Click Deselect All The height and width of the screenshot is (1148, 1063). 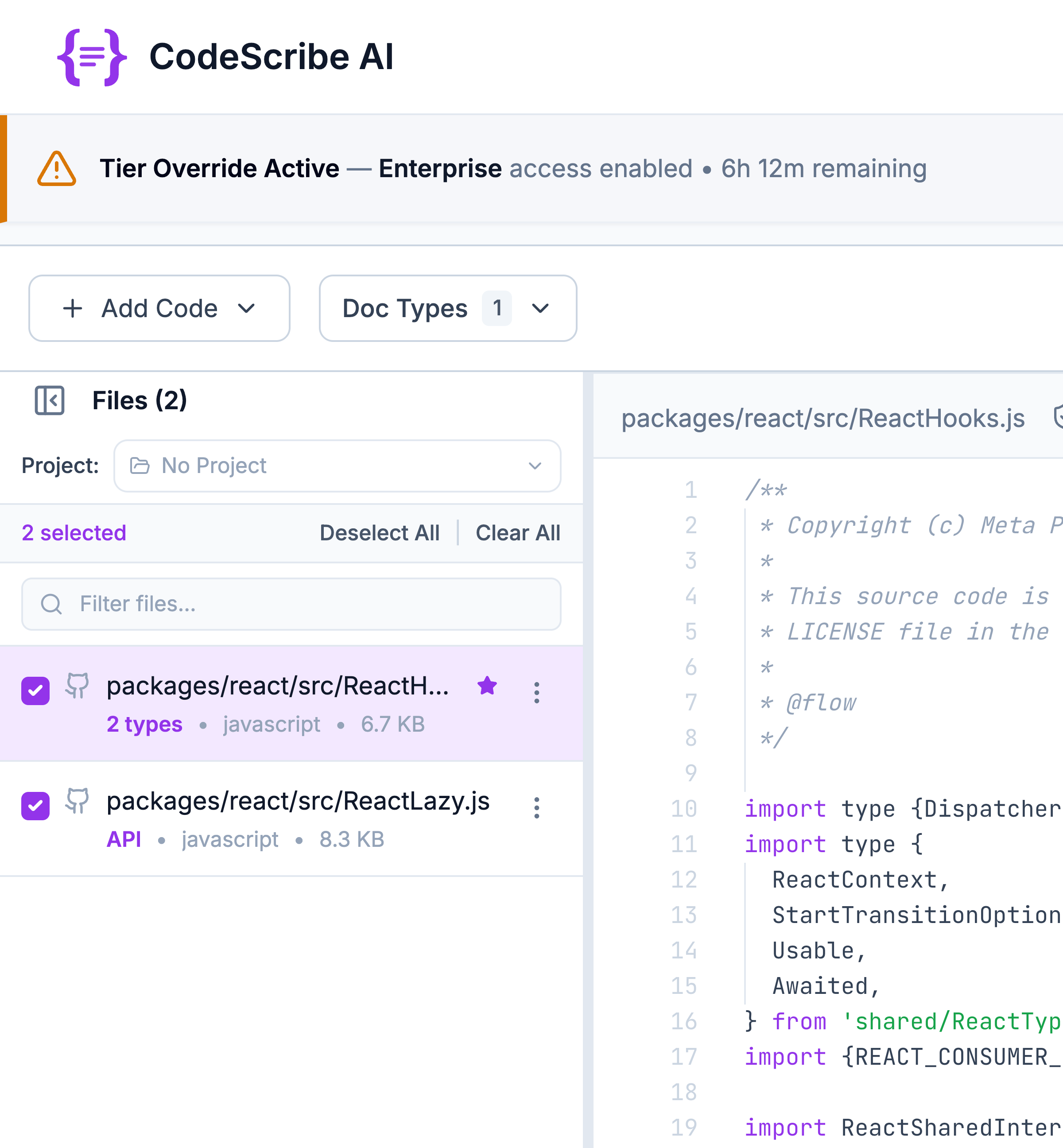pyautogui.click(x=379, y=533)
